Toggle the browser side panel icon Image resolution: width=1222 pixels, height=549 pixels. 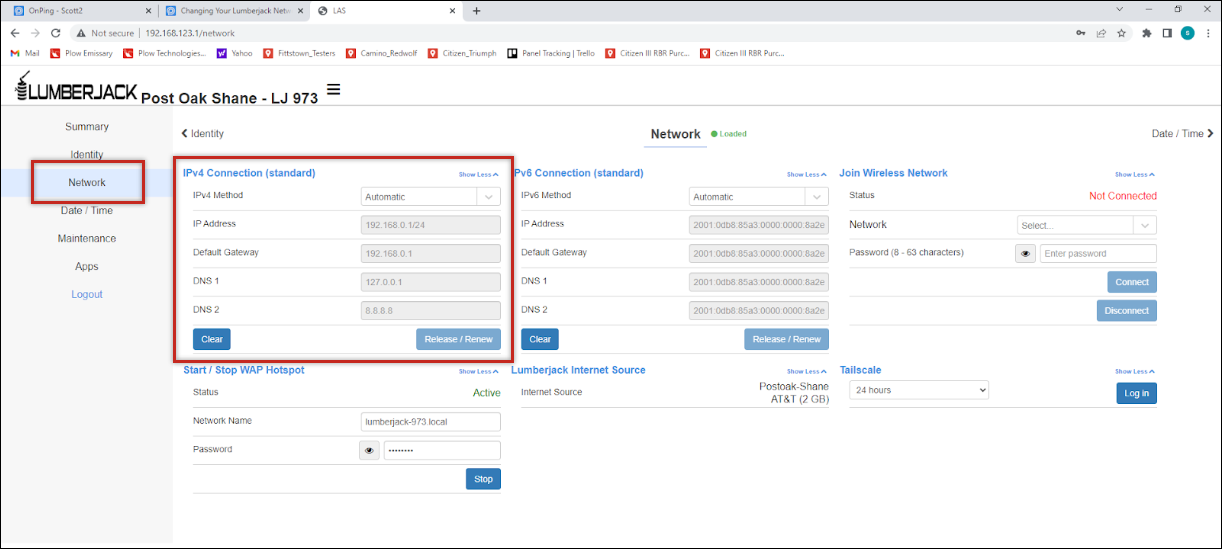[1167, 33]
